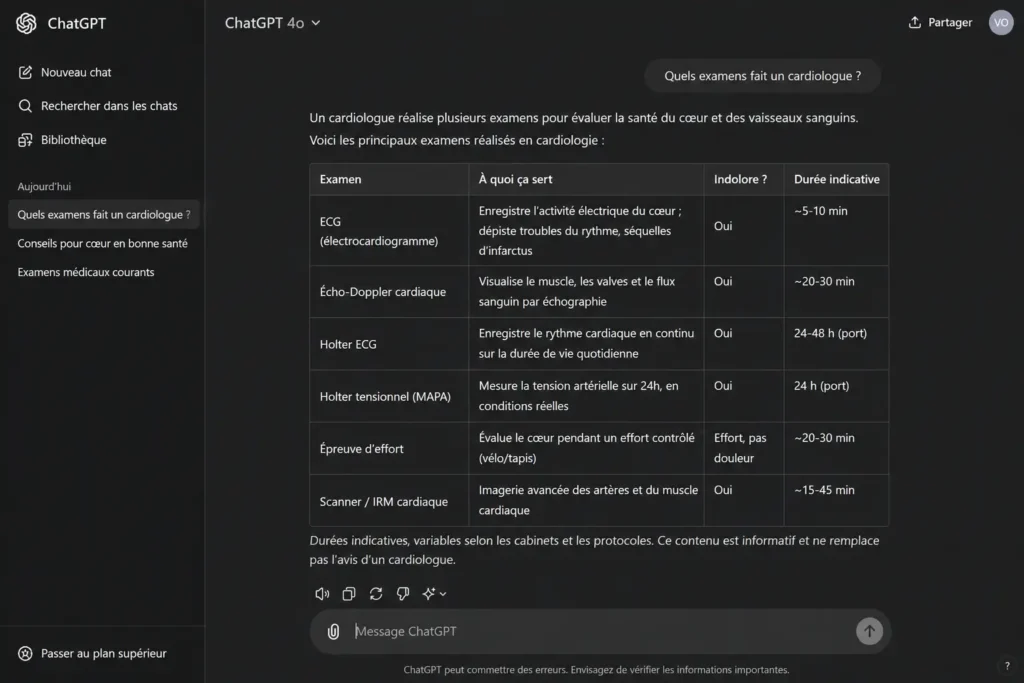This screenshot has width=1024, height=683.
Task: Click the read aloud speaker icon
Action: pyautogui.click(x=322, y=594)
